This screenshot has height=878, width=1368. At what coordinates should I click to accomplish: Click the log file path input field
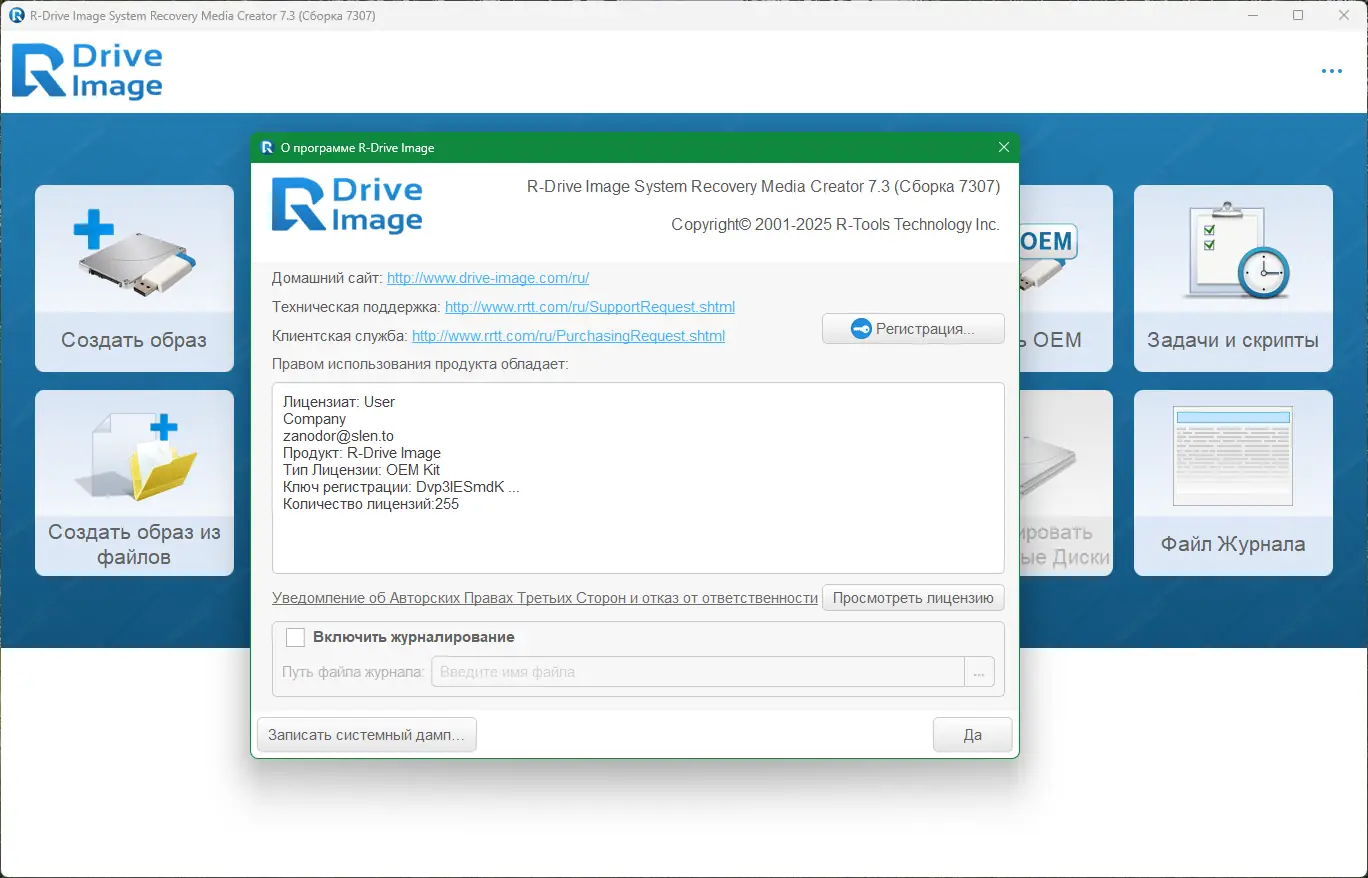coord(697,672)
